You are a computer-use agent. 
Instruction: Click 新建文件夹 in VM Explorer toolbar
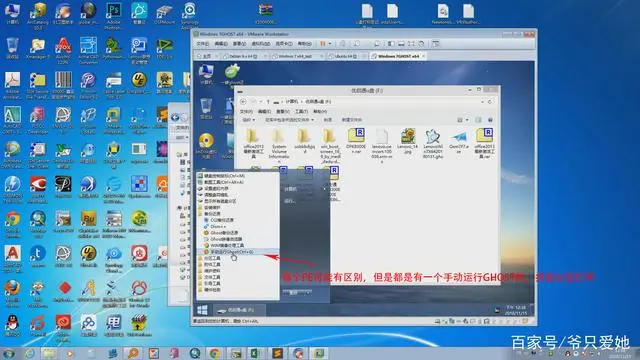(351, 120)
